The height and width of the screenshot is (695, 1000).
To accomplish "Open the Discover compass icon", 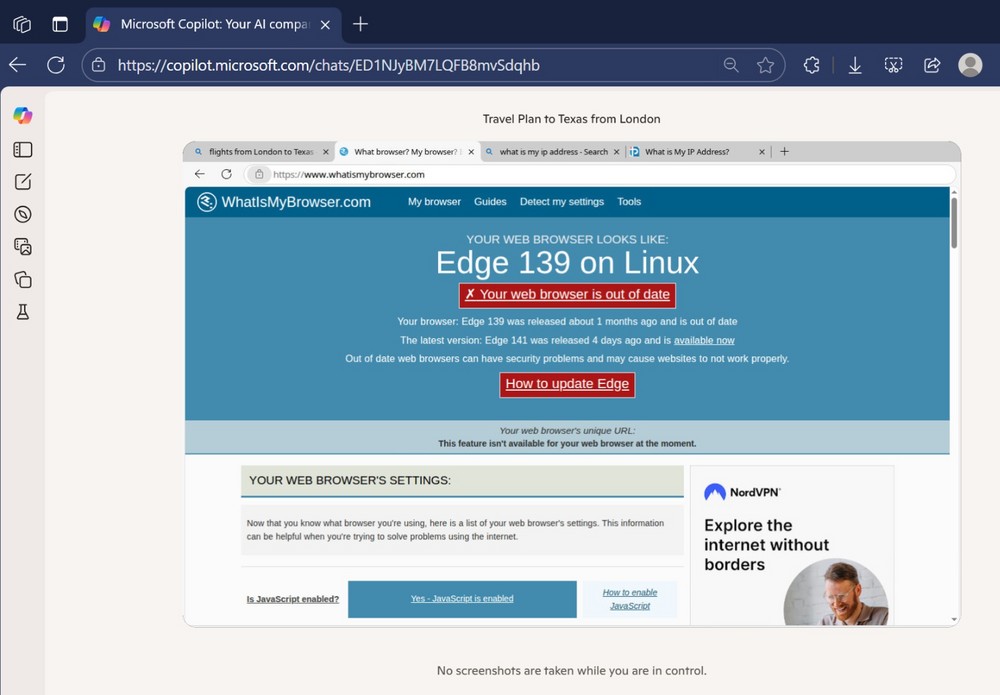I will click(x=23, y=214).
